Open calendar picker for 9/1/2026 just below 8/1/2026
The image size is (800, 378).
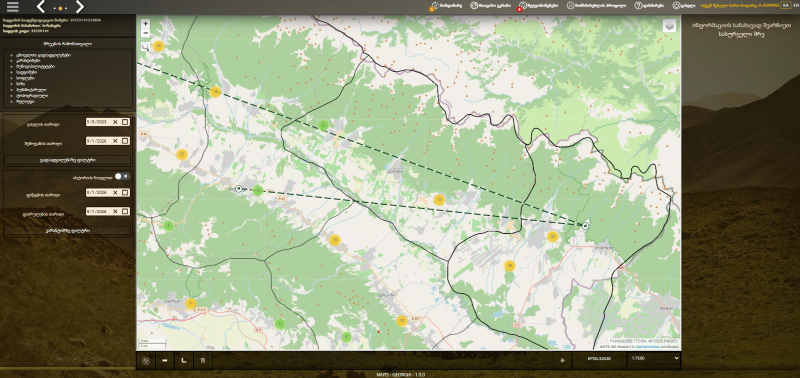point(125,211)
